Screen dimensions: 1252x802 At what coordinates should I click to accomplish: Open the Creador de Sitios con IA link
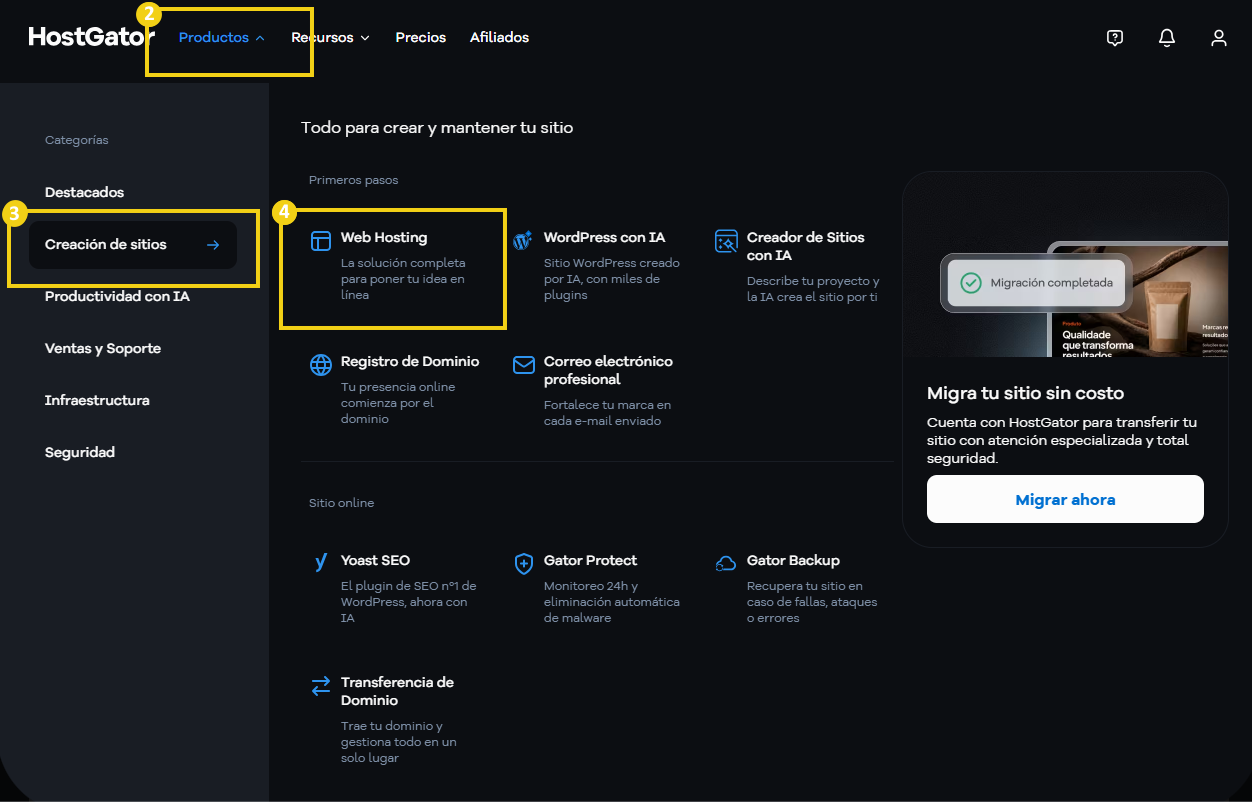point(806,246)
